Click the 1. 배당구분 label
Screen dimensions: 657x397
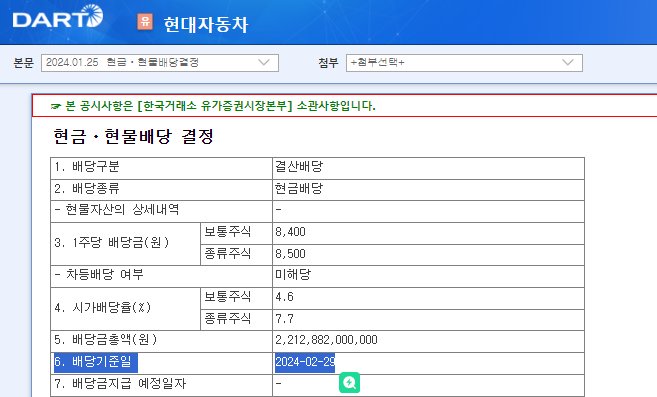click(87, 166)
